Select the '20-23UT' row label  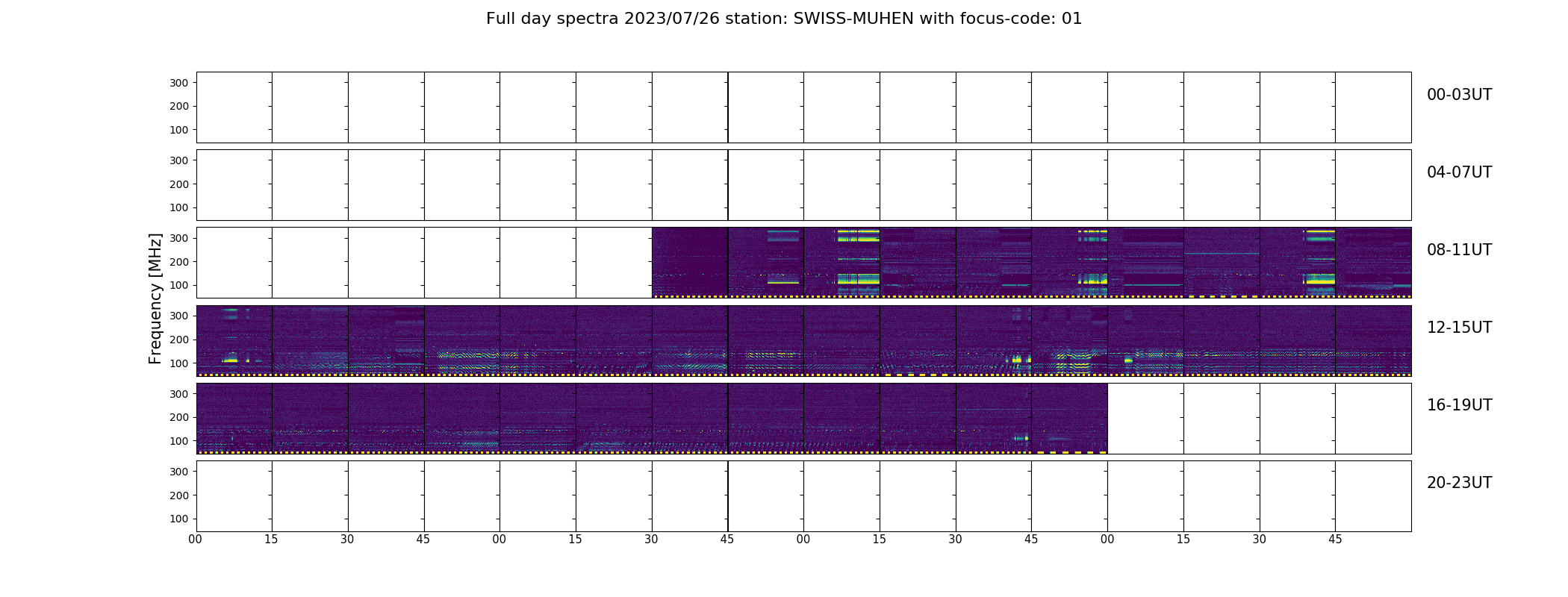pyautogui.click(x=1459, y=483)
